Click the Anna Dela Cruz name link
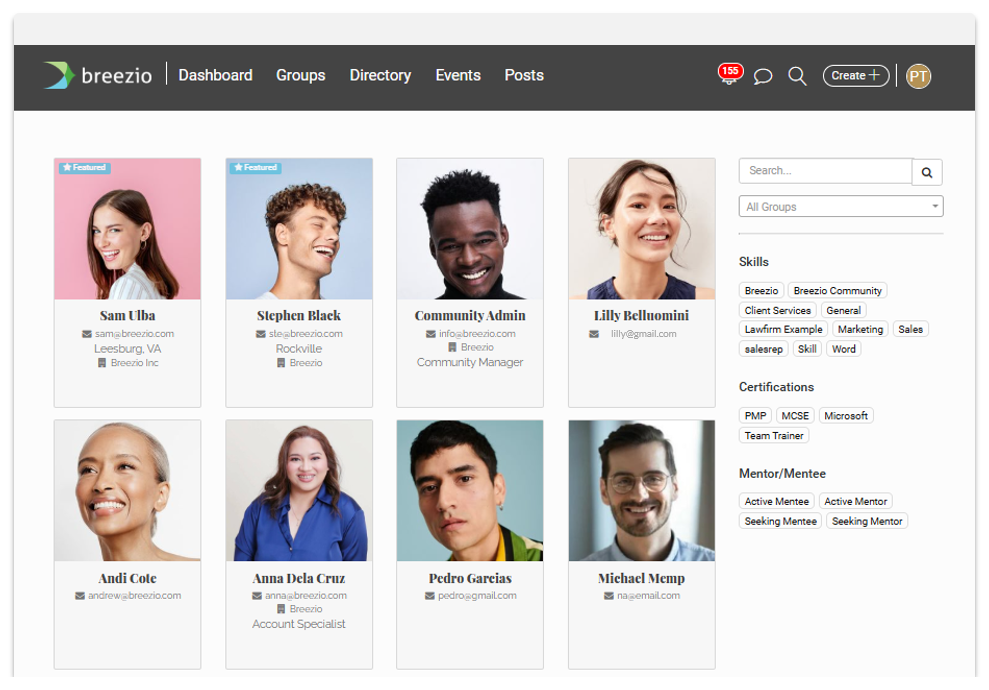 tap(299, 579)
